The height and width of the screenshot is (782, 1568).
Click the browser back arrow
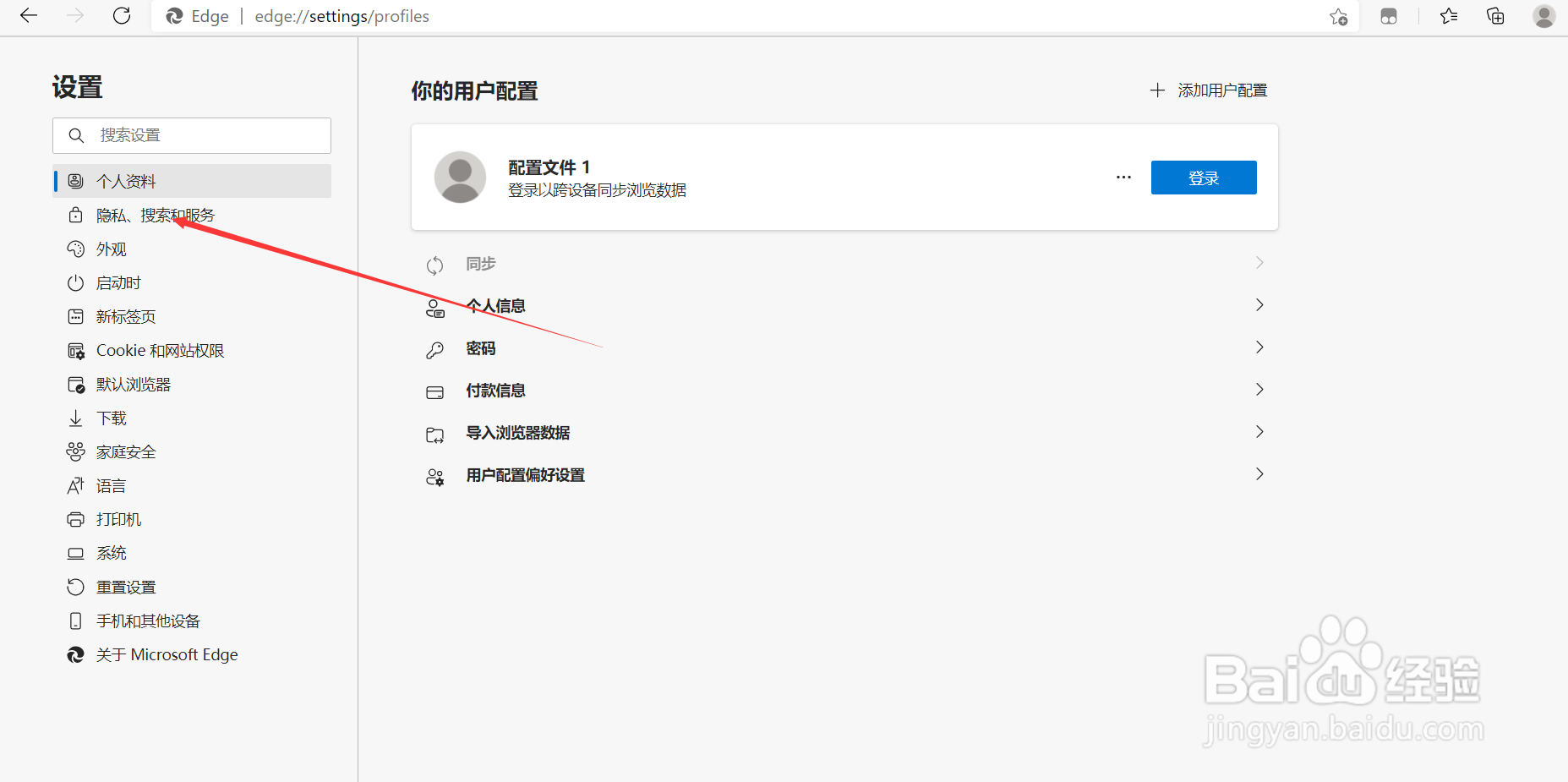29,16
